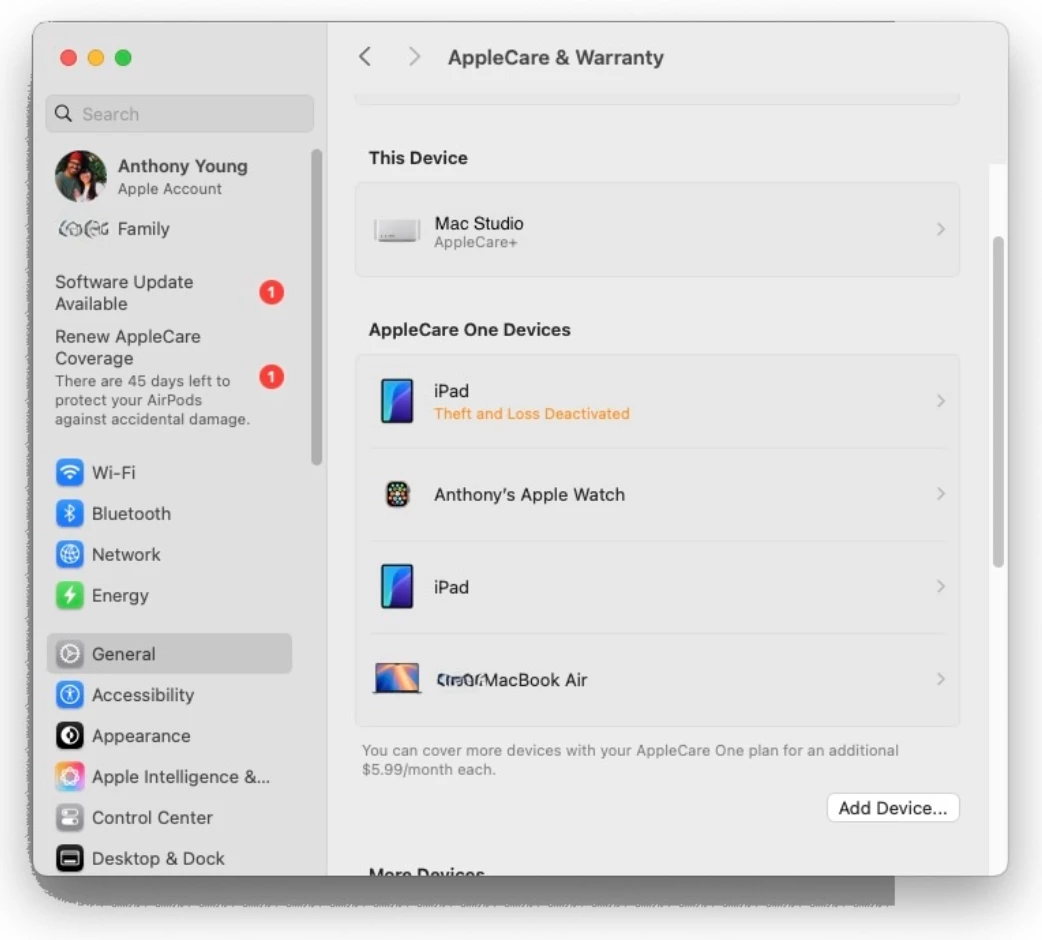Open Renew AppleCare Coverage notice
The image size is (1042, 940).
pyautogui.click(x=169, y=377)
